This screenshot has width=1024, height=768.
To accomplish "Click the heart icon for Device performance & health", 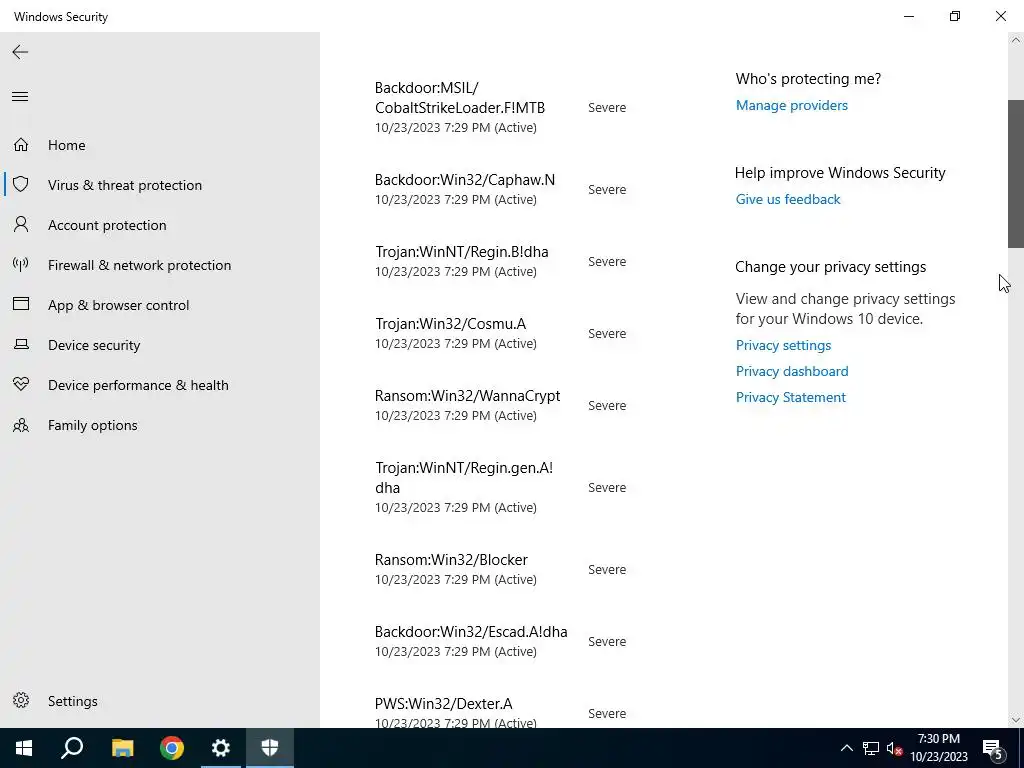I will point(21,385).
